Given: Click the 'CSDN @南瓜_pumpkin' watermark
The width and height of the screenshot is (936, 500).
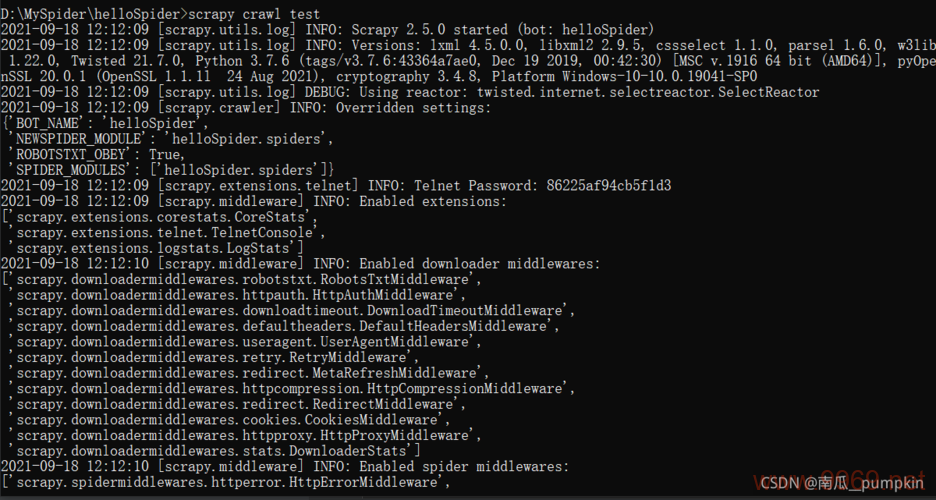Looking at the screenshot, I should tap(843, 483).
